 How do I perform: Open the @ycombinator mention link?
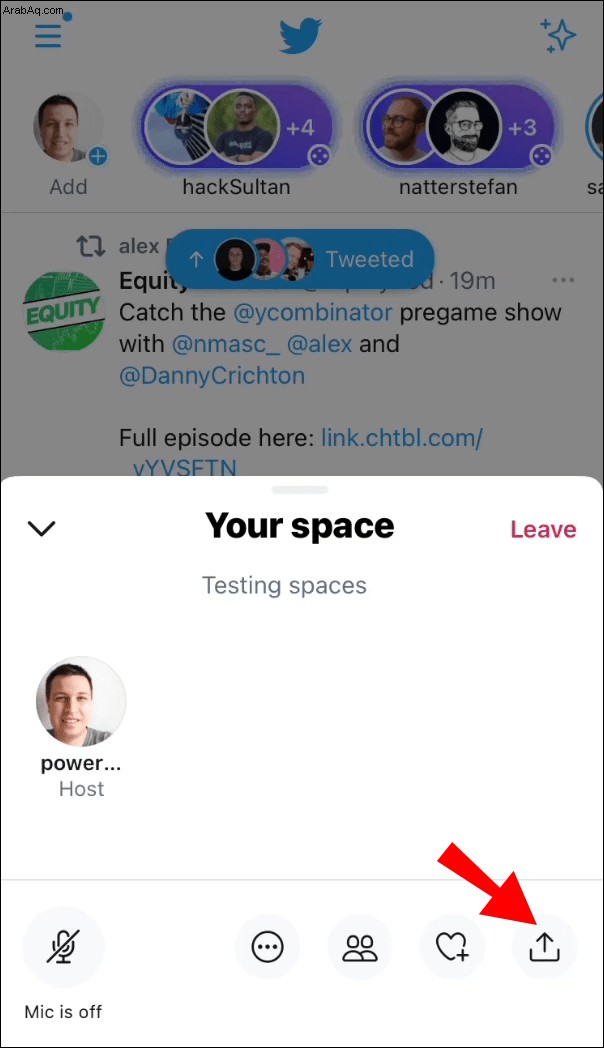coord(313,312)
